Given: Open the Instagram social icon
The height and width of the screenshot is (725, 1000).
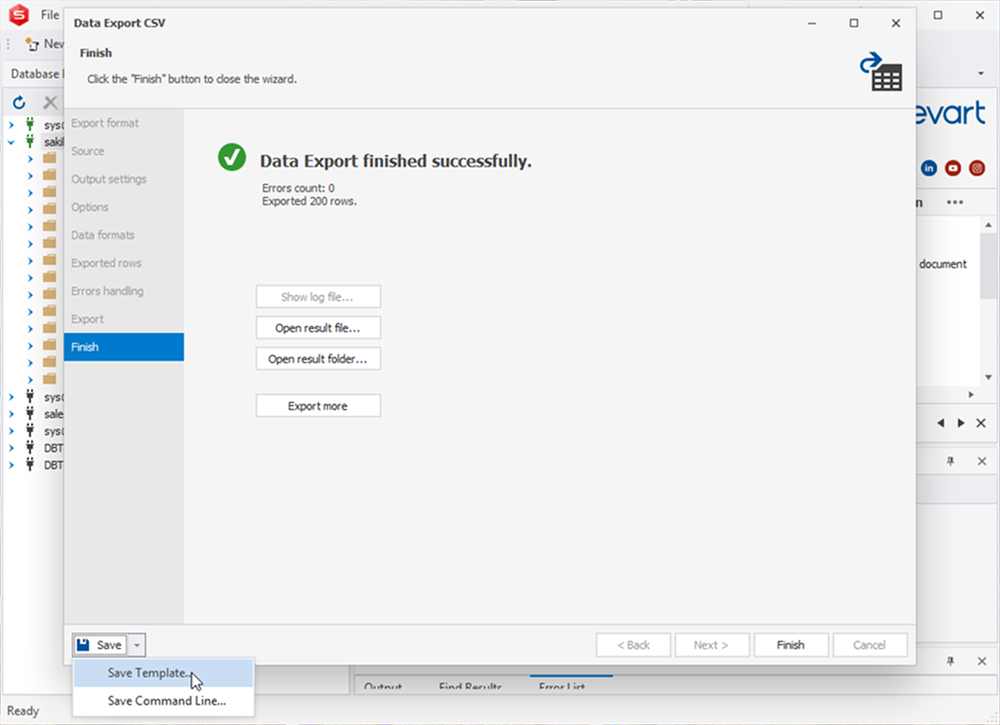Looking at the screenshot, I should [x=977, y=168].
